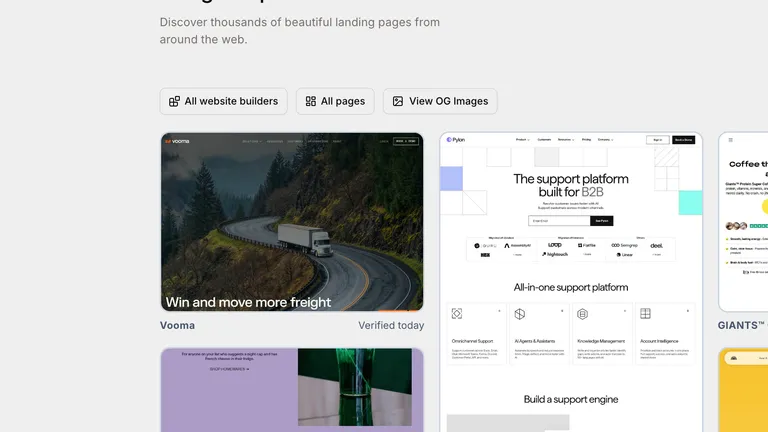Open the purple homewares landing page thumbnail
768x432 pixels.
click(292, 390)
